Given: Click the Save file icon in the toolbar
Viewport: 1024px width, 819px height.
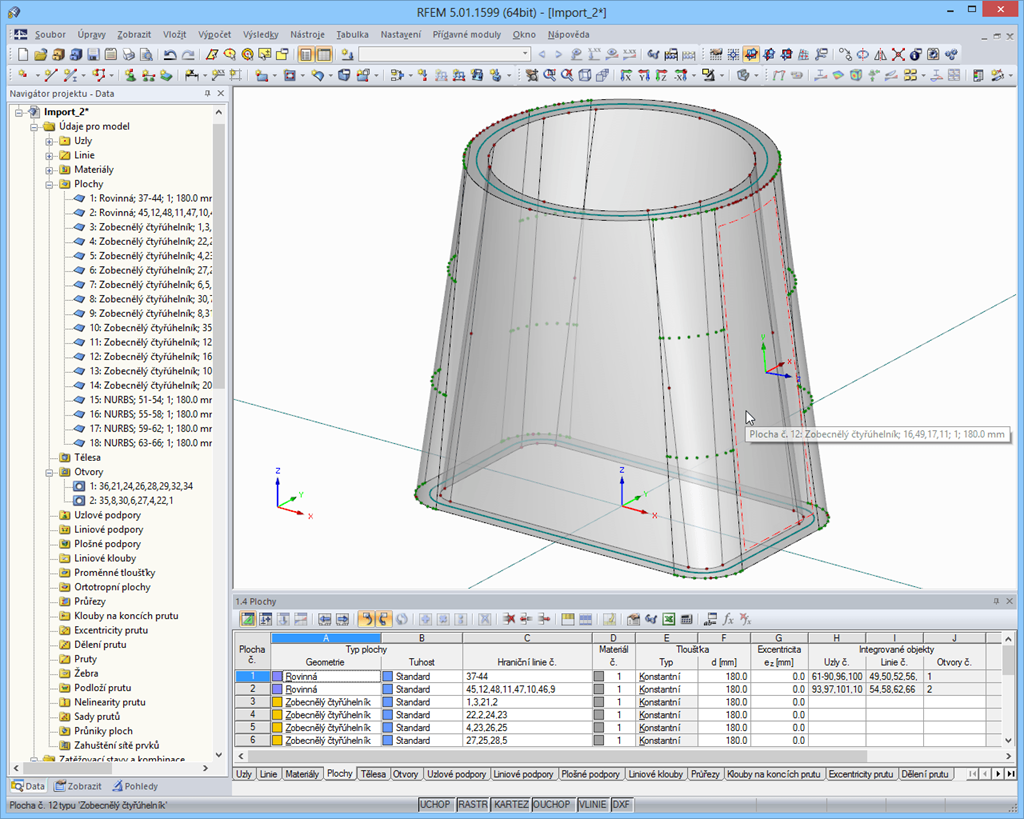Looking at the screenshot, I should (x=93, y=55).
